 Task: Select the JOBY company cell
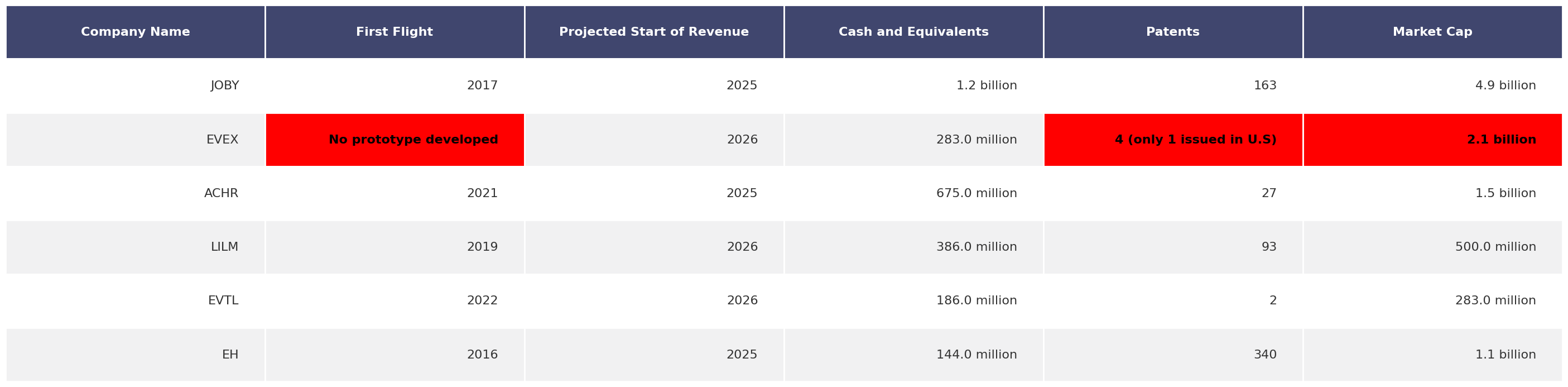coord(135,86)
